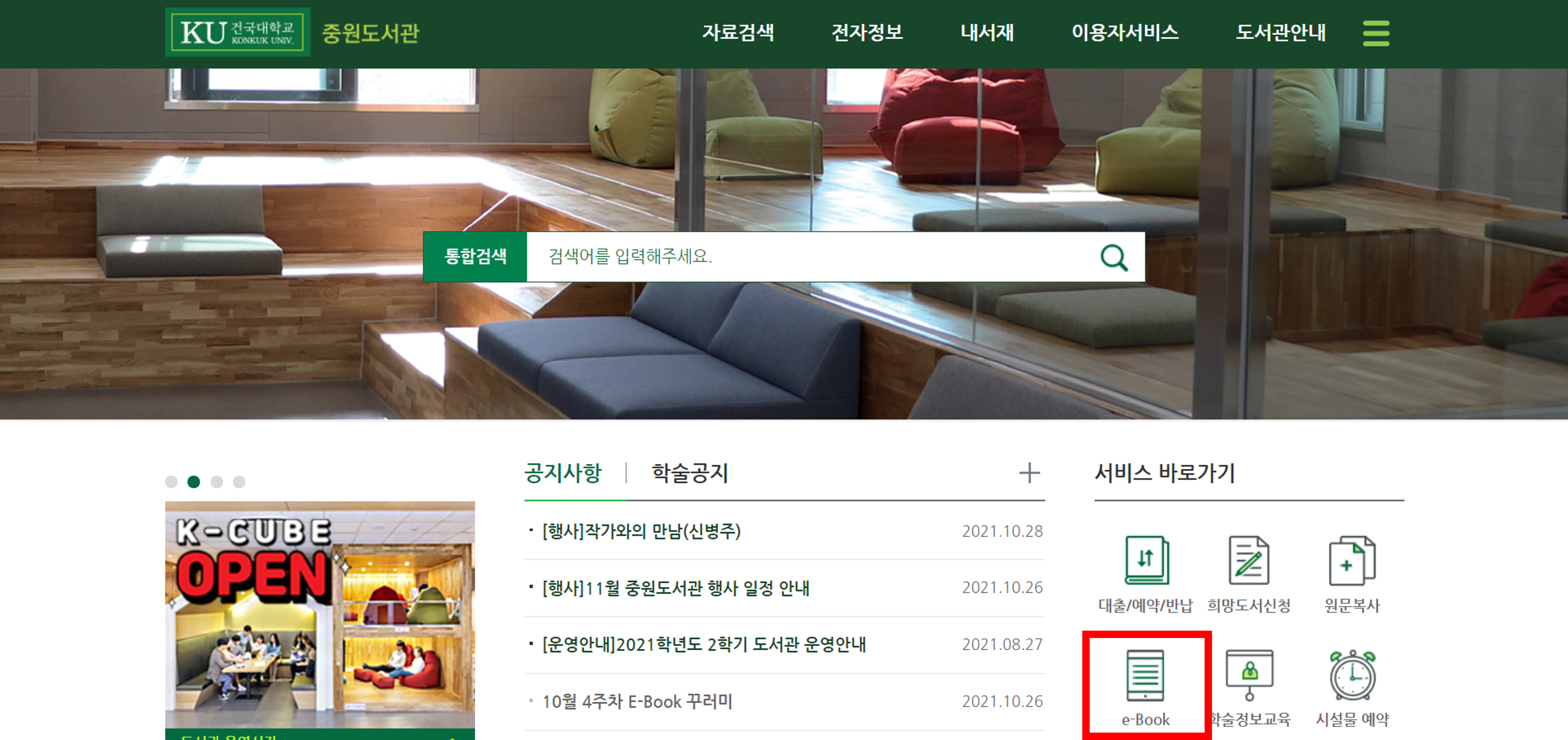Select the third carousel dot

click(x=217, y=482)
